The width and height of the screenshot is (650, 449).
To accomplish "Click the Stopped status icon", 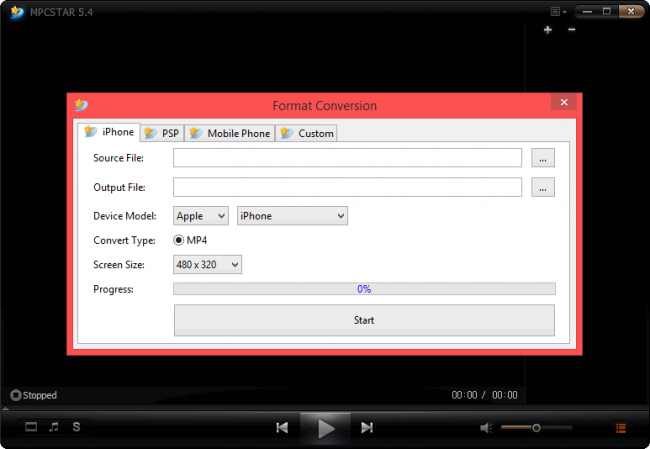I will (x=15, y=395).
